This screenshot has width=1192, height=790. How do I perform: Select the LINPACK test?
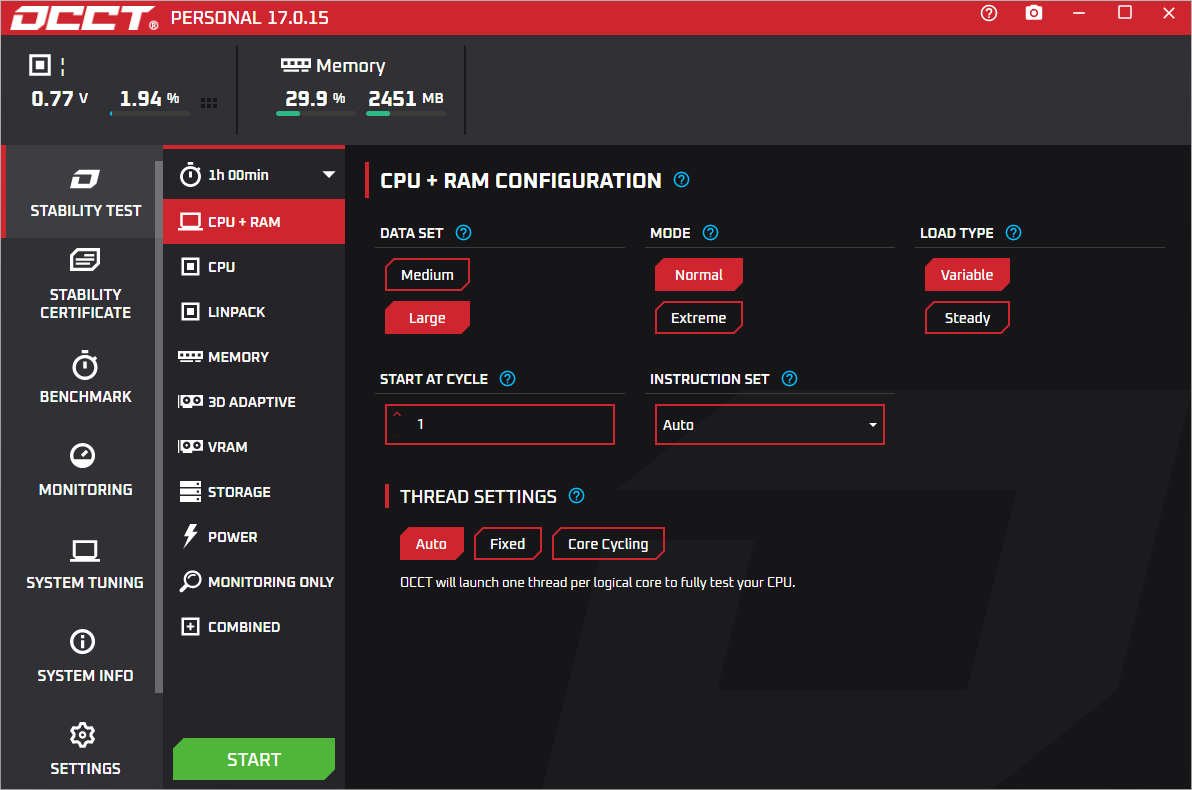pos(254,312)
